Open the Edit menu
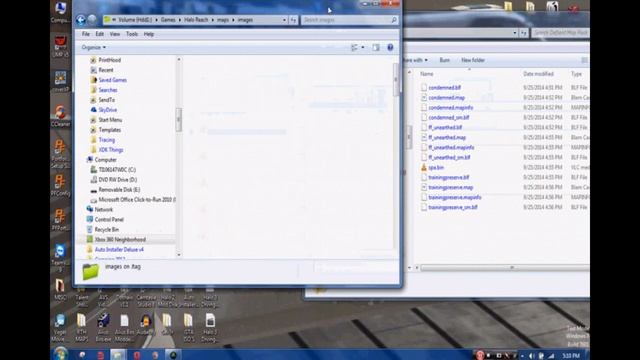The height and width of the screenshot is (360, 640). tap(100, 34)
